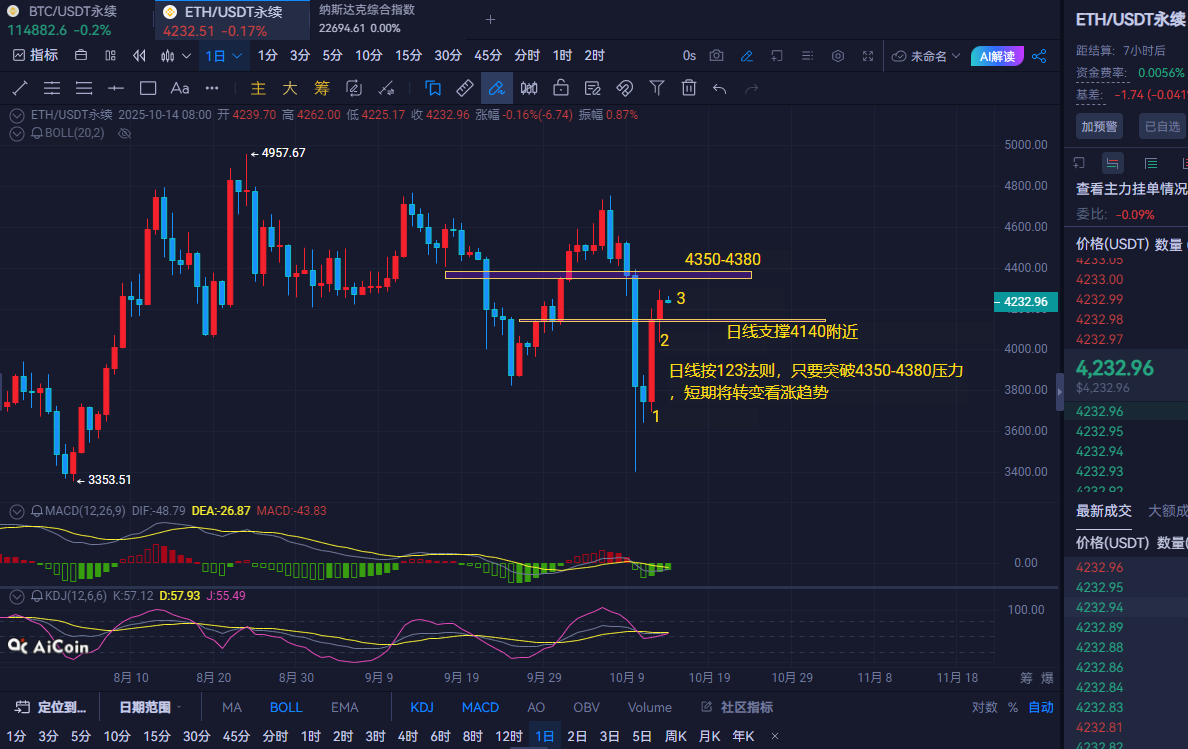
Task: Toggle the BOLL indicator button
Action: [x=286, y=707]
